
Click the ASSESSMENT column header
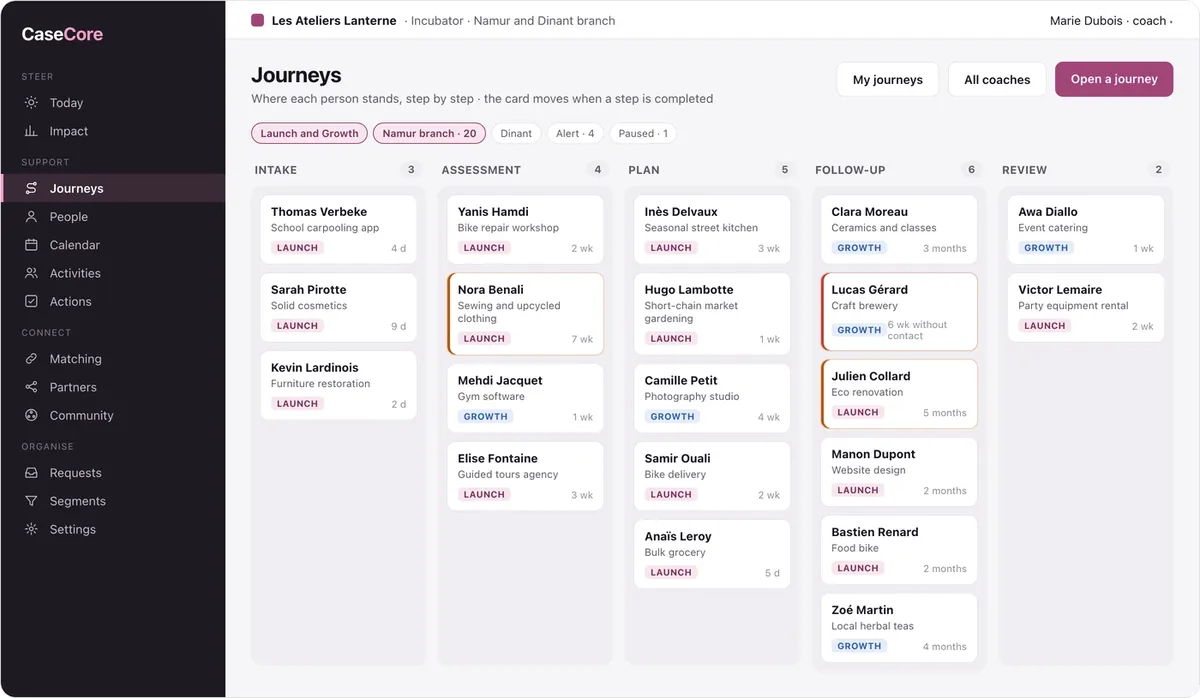click(481, 170)
